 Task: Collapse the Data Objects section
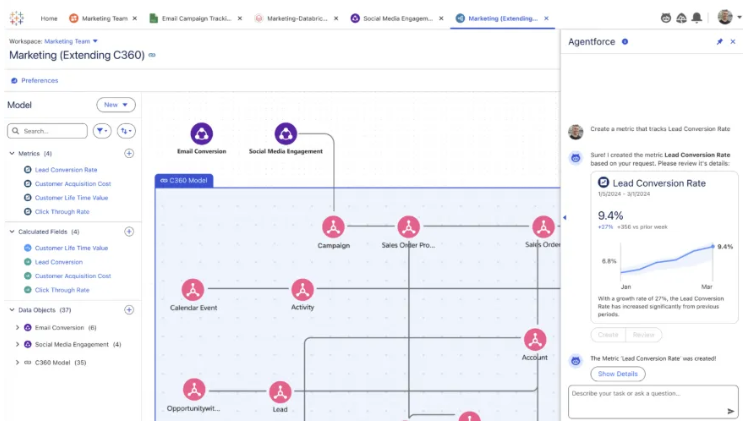[12, 310]
